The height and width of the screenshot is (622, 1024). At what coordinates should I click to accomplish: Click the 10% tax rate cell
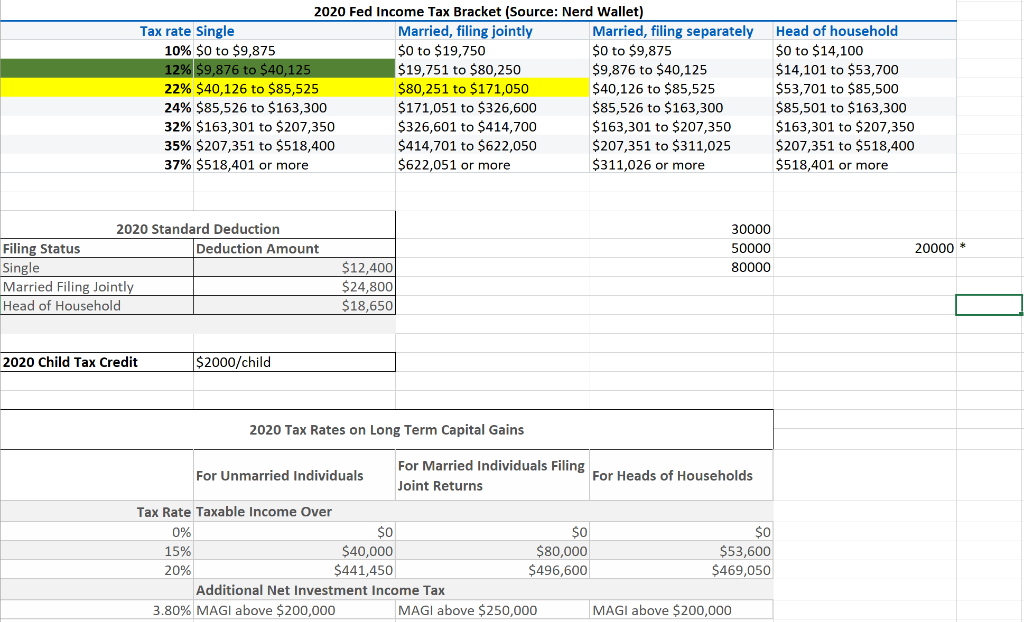97,50
